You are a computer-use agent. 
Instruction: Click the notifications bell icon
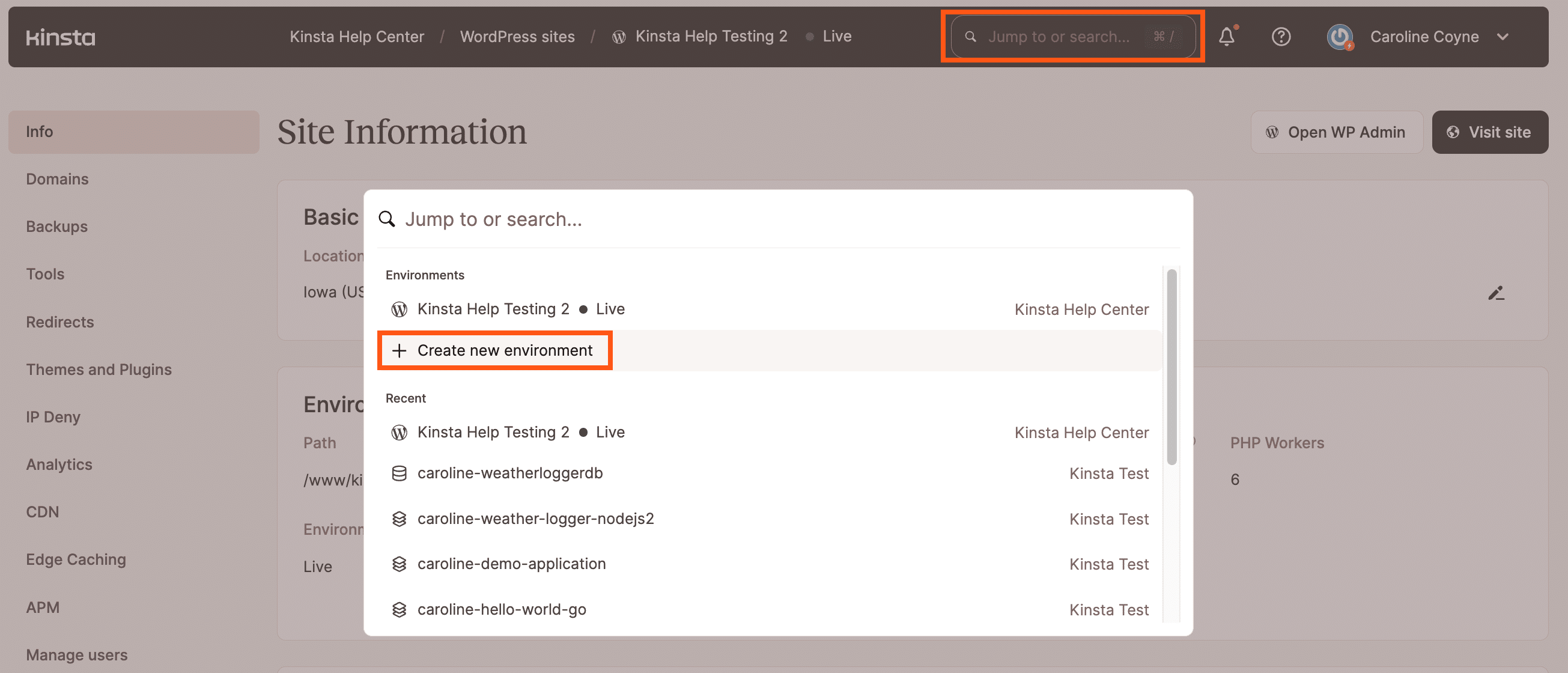pyautogui.click(x=1226, y=37)
